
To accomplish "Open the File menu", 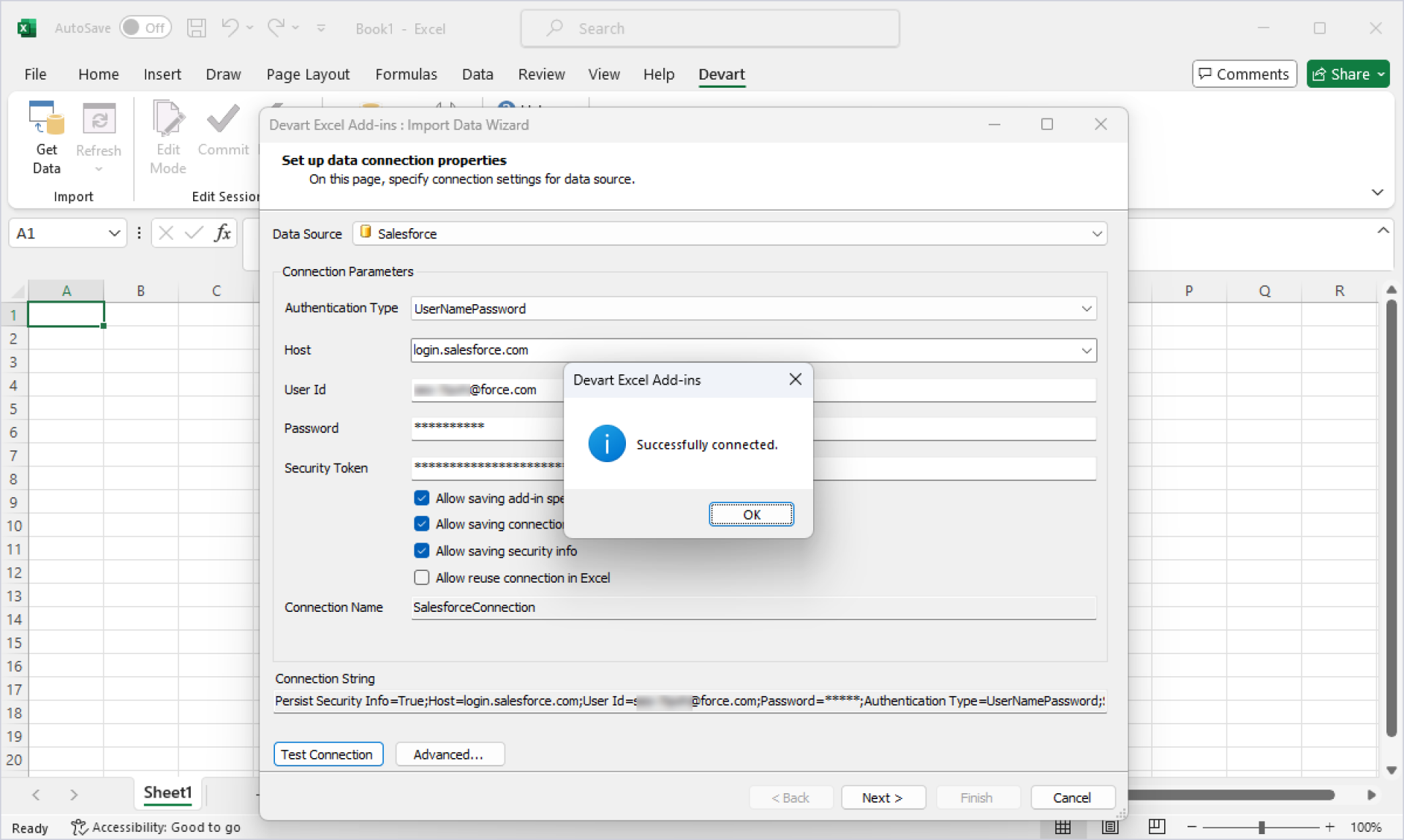I will coord(35,74).
